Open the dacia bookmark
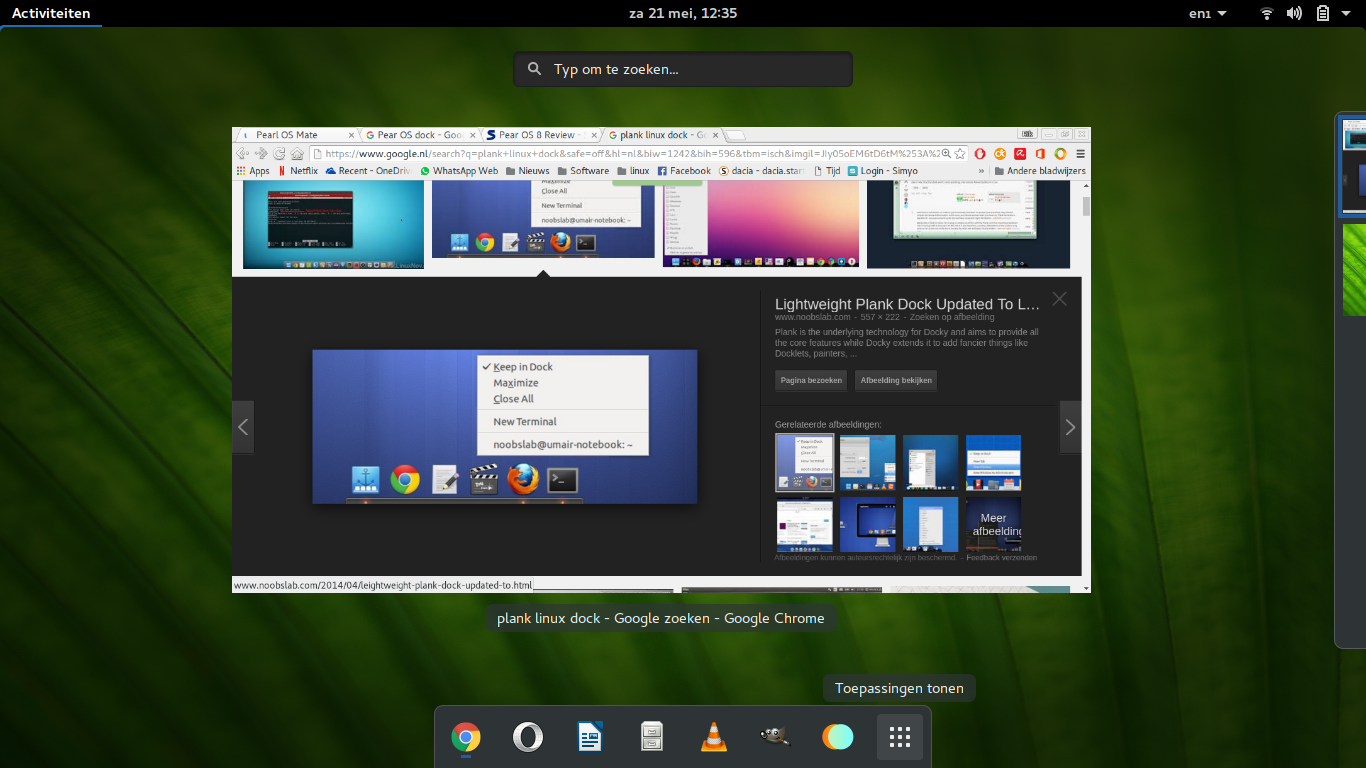 pos(761,171)
